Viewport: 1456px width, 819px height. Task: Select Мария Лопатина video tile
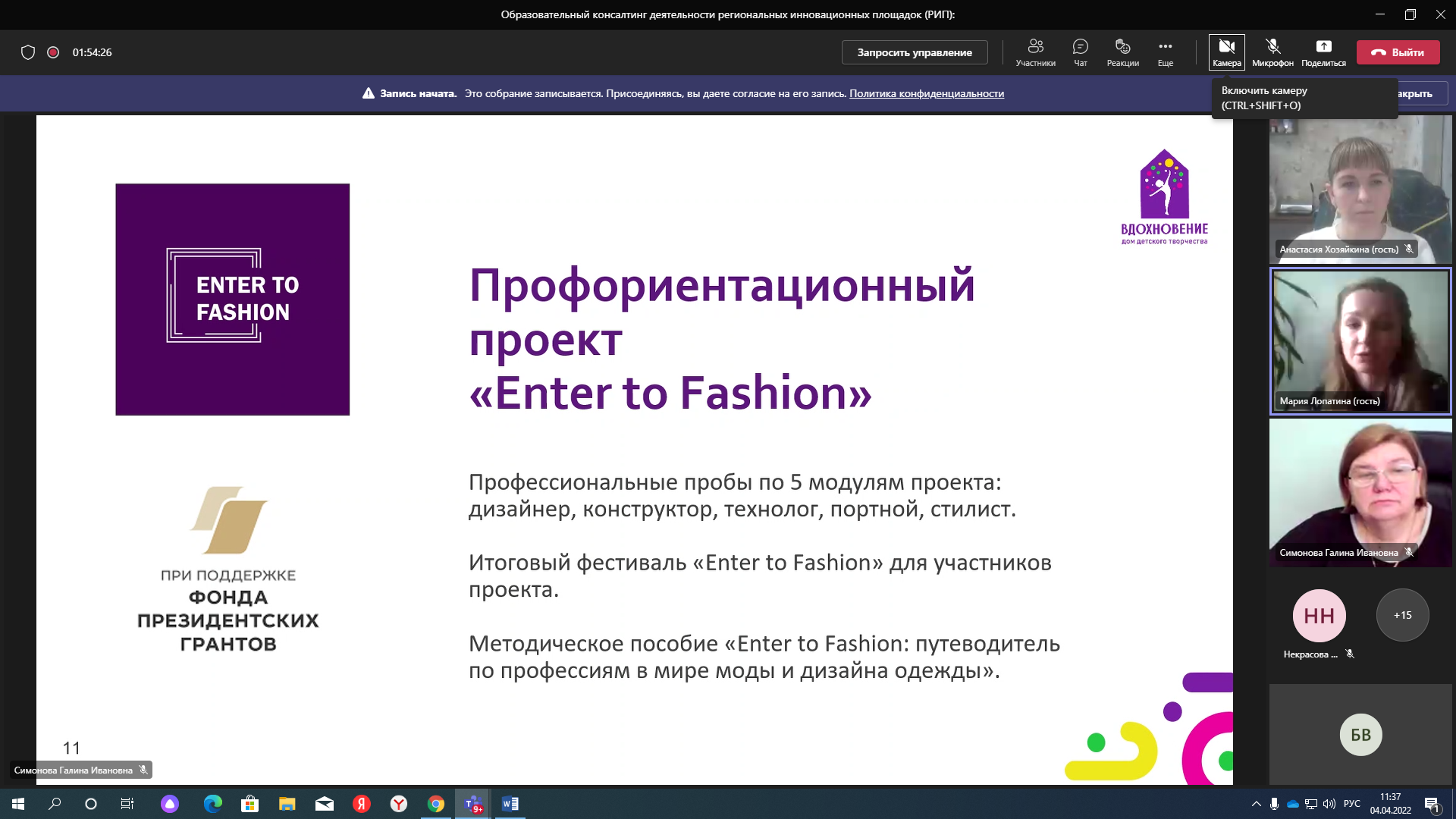(x=1360, y=341)
